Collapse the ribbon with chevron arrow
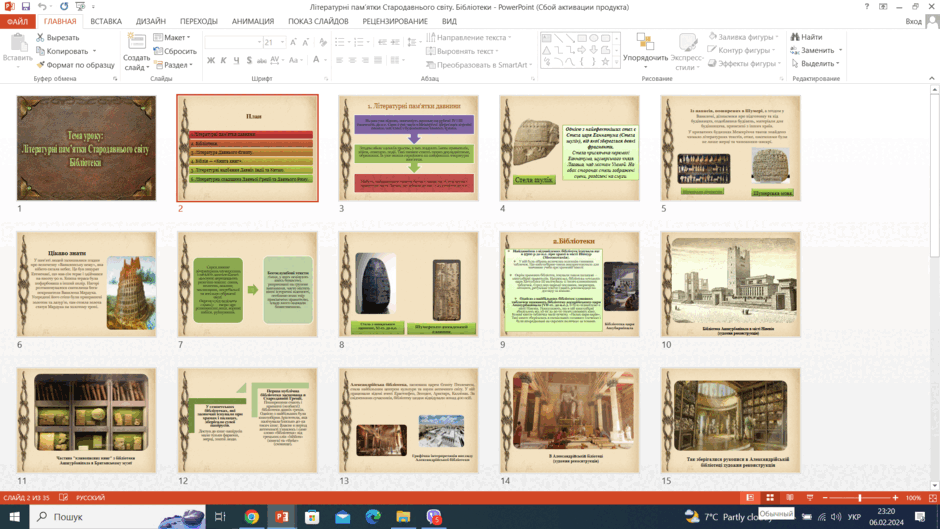Viewport: 940px width, 529px height. pos(932,79)
